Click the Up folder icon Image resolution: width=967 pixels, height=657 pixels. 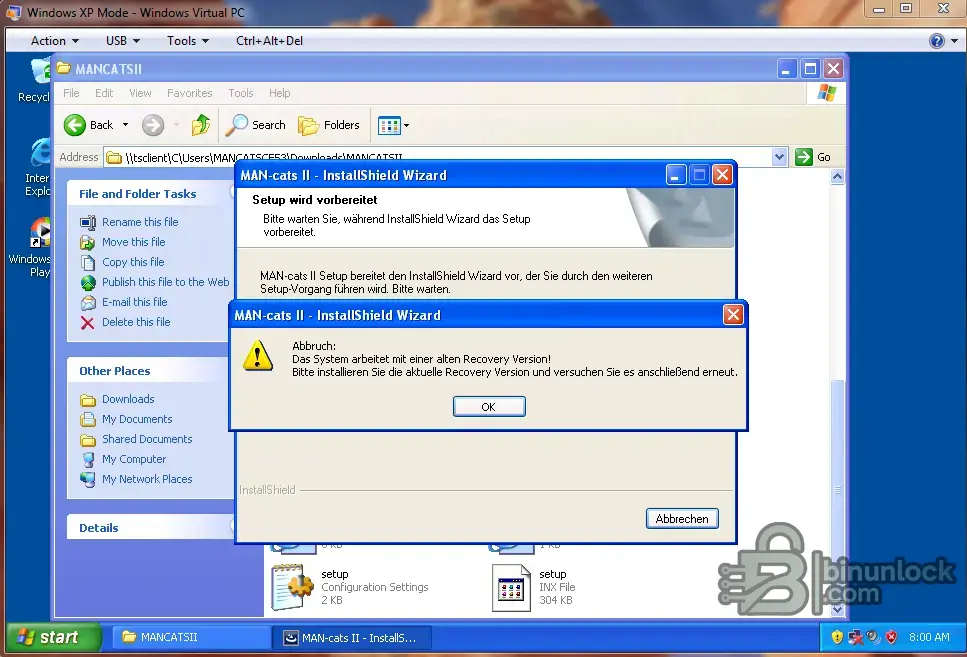click(201, 125)
